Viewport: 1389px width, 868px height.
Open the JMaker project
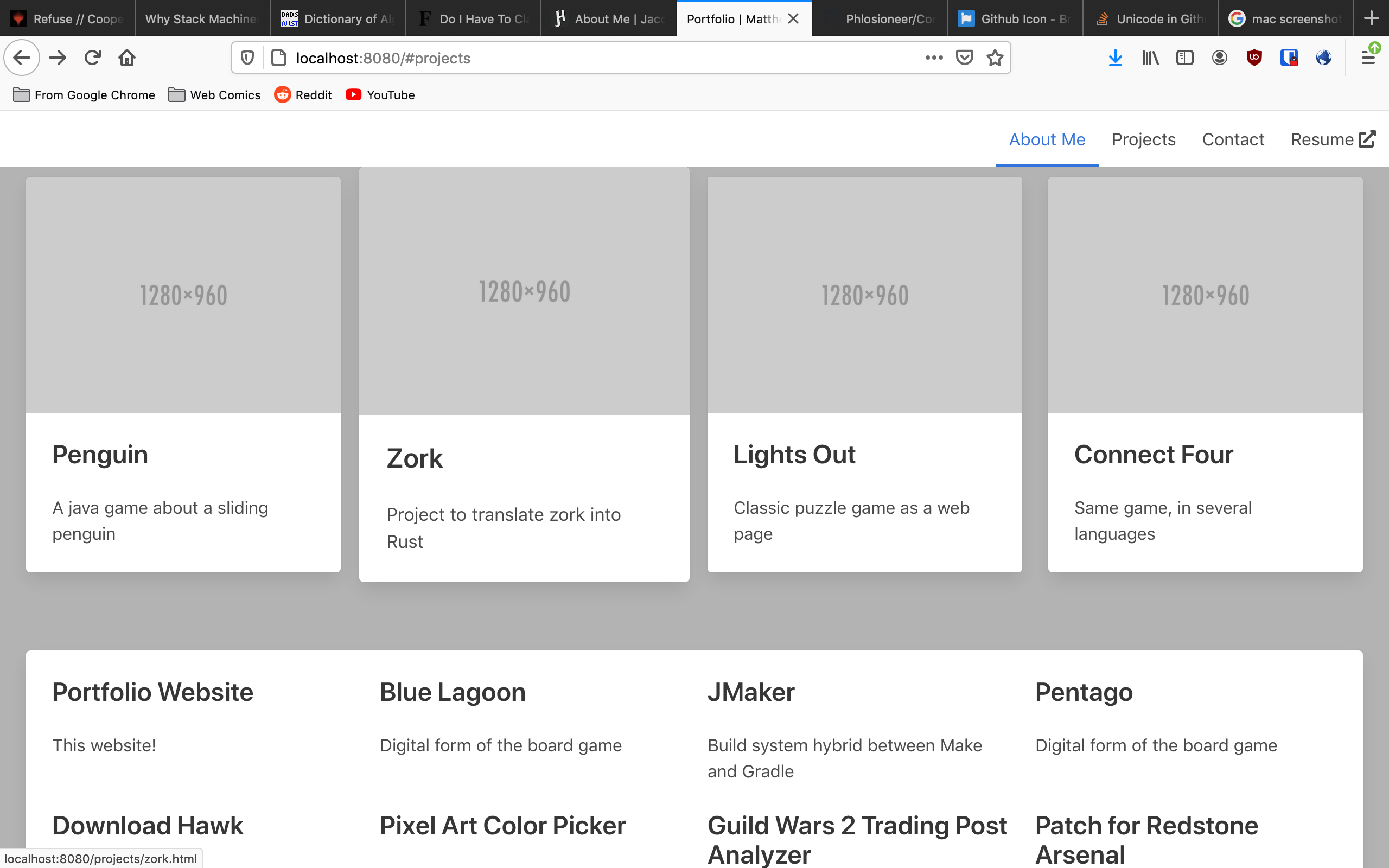751,692
